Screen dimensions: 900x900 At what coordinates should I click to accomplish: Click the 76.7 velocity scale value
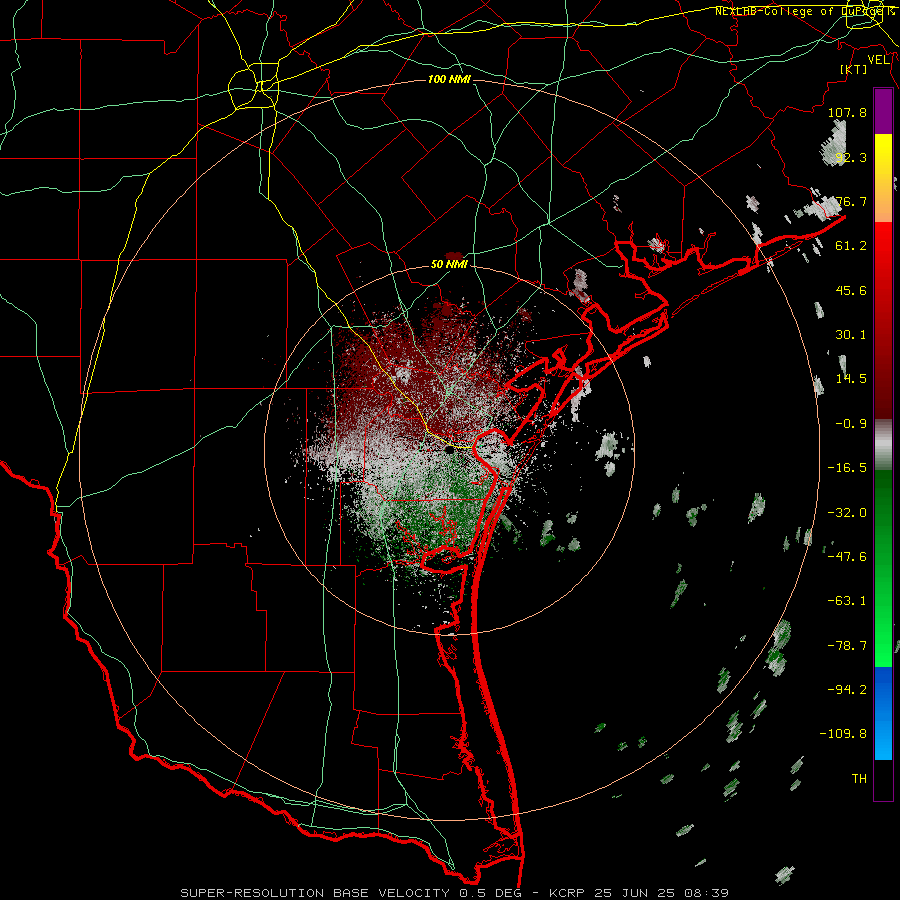click(851, 201)
